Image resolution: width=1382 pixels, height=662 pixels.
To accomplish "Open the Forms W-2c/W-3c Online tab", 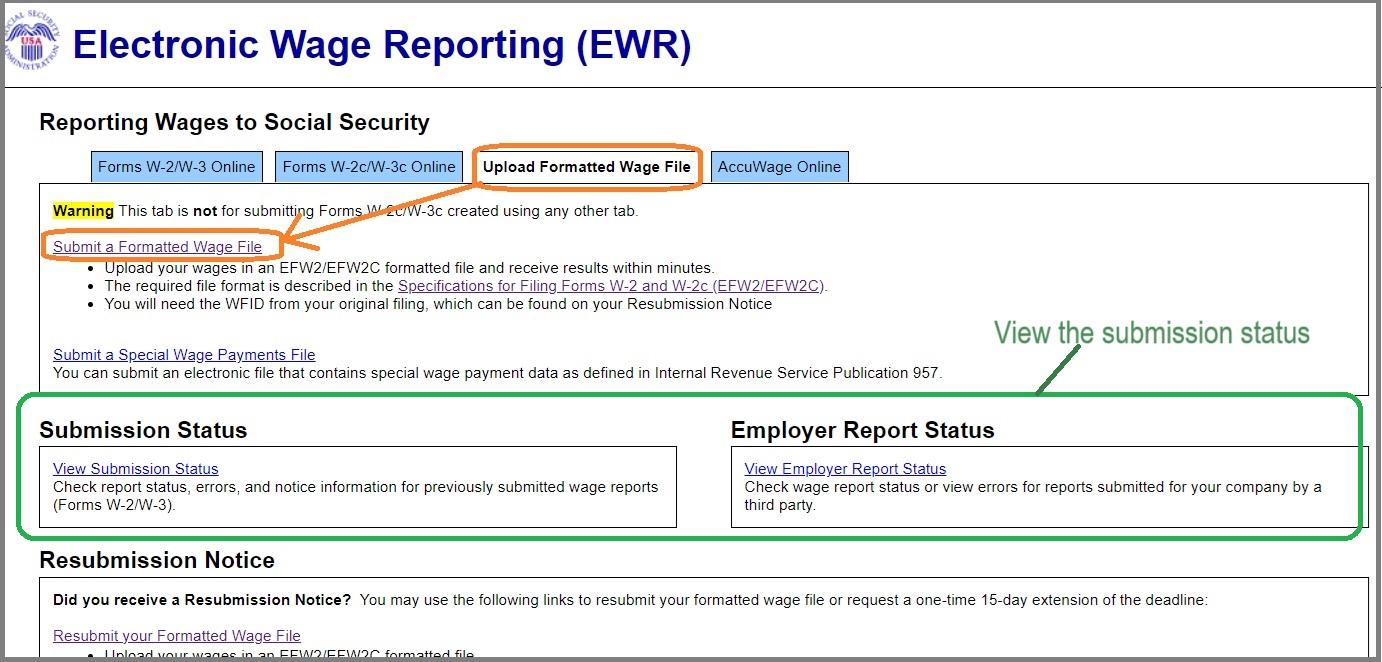I will [369, 167].
